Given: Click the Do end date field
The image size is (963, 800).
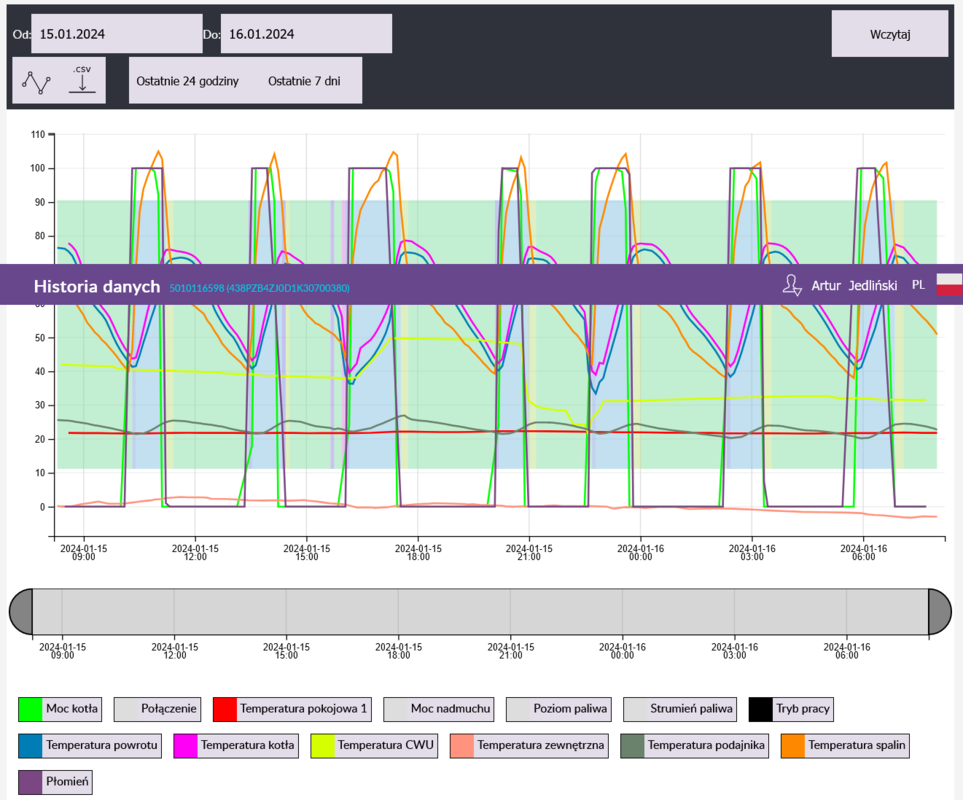Looking at the screenshot, I should [x=305, y=34].
